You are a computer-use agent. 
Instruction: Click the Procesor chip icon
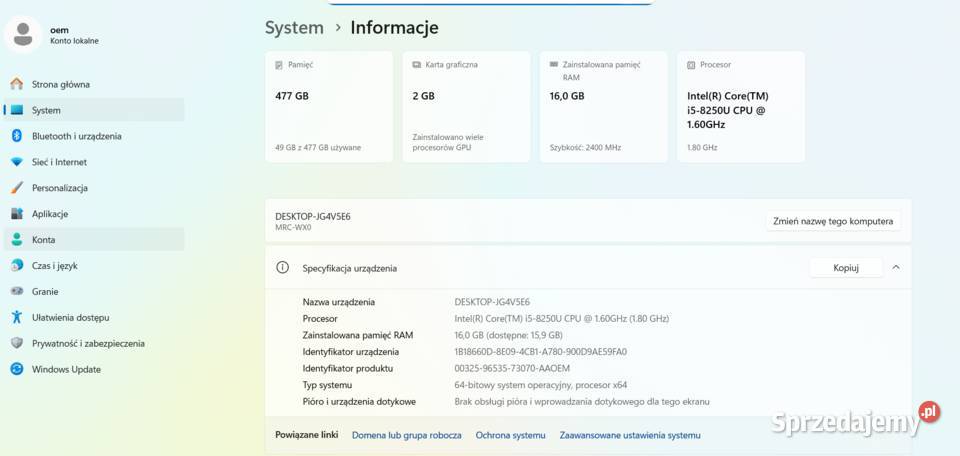click(691, 64)
